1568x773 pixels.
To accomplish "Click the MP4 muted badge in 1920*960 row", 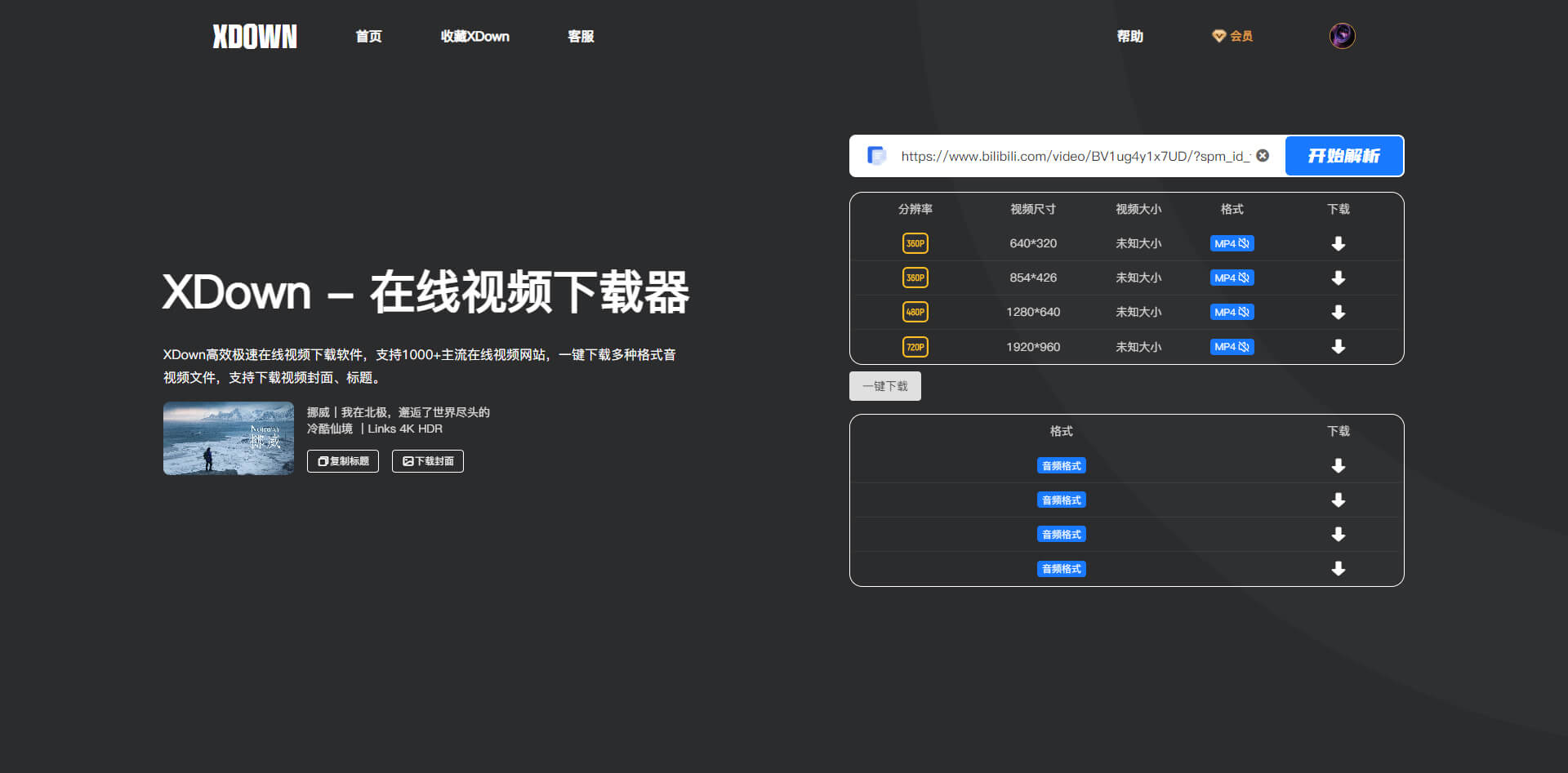I will (1232, 347).
